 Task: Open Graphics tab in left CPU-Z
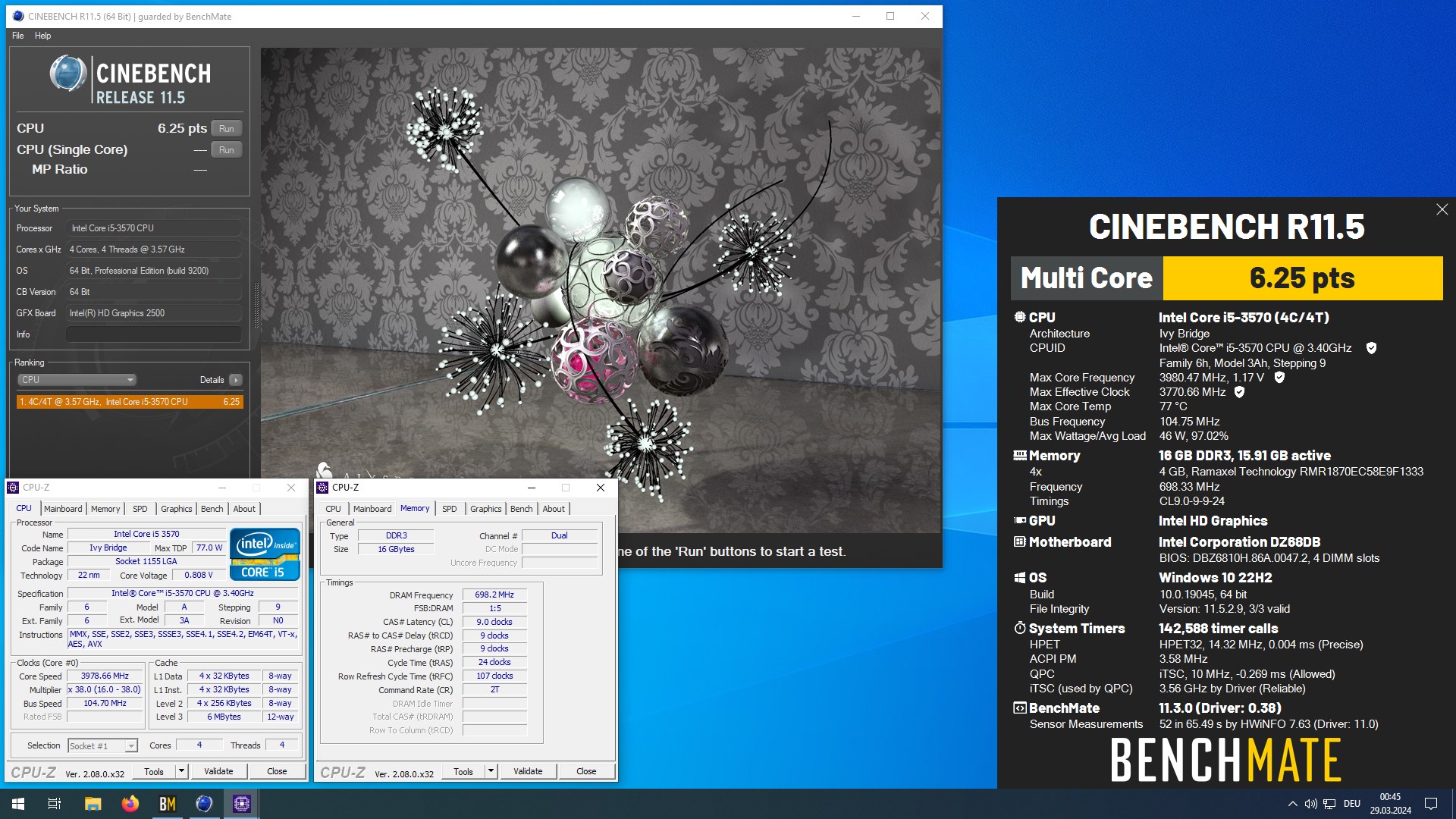pos(177,509)
